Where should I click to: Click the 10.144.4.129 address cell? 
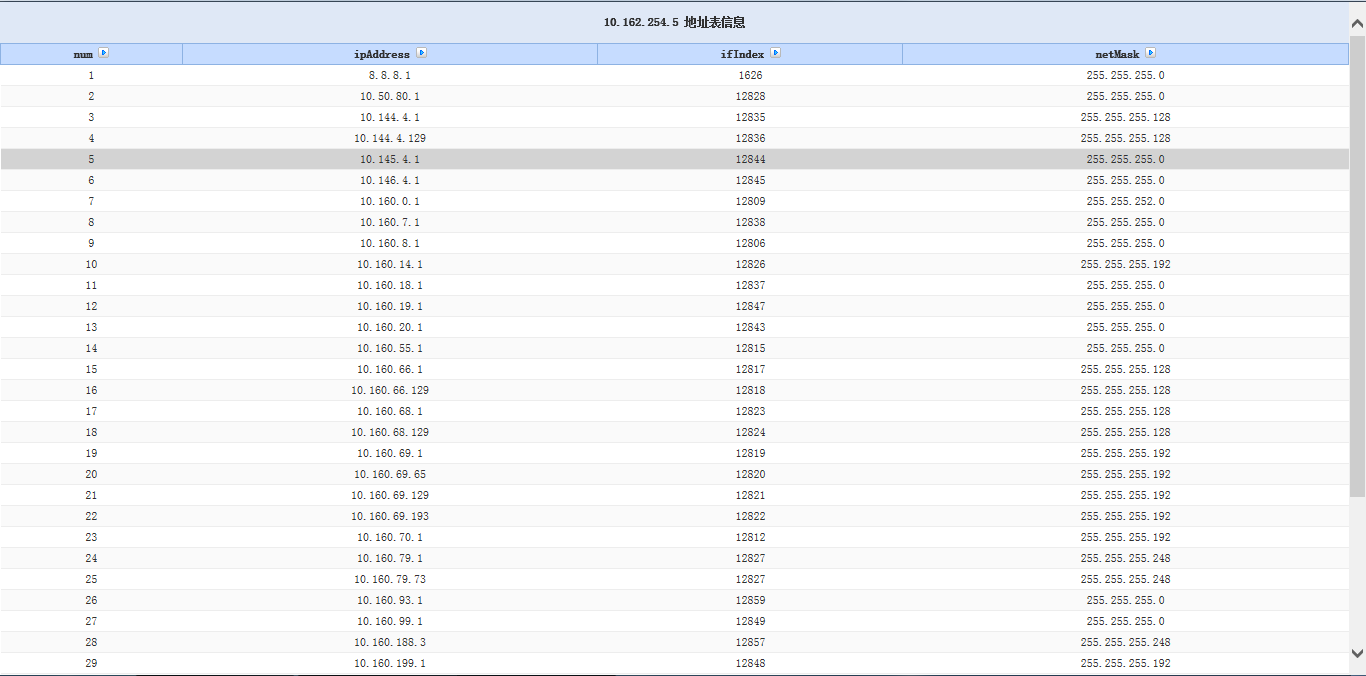pyautogui.click(x=390, y=138)
